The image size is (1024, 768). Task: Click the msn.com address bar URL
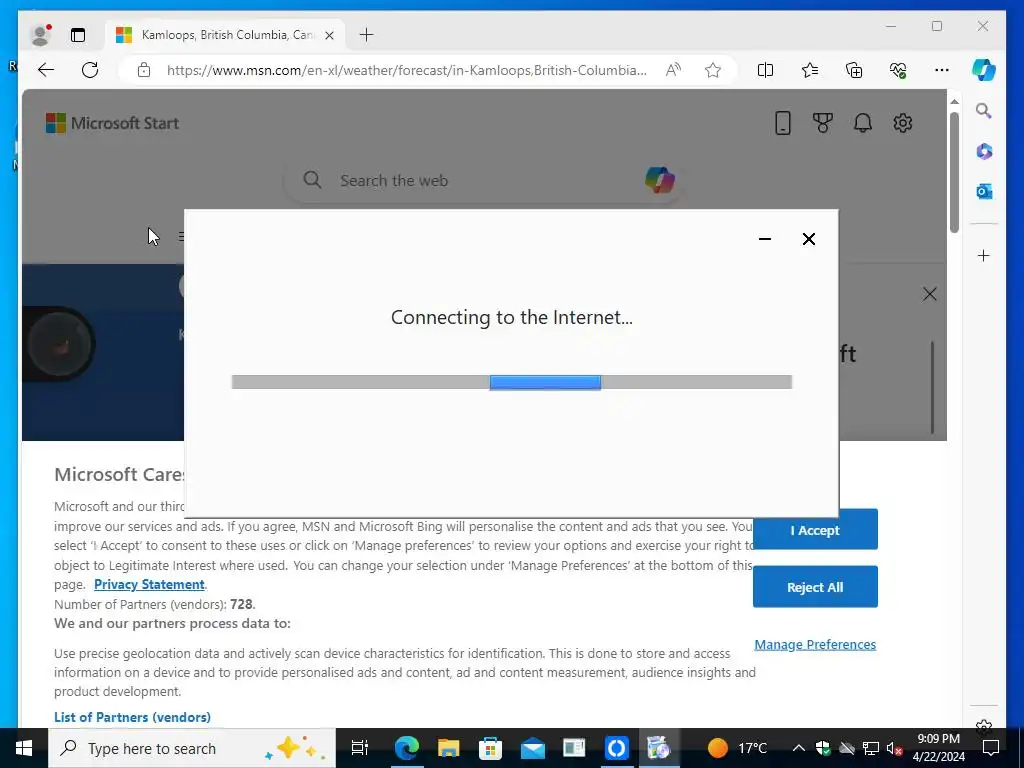(x=406, y=70)
